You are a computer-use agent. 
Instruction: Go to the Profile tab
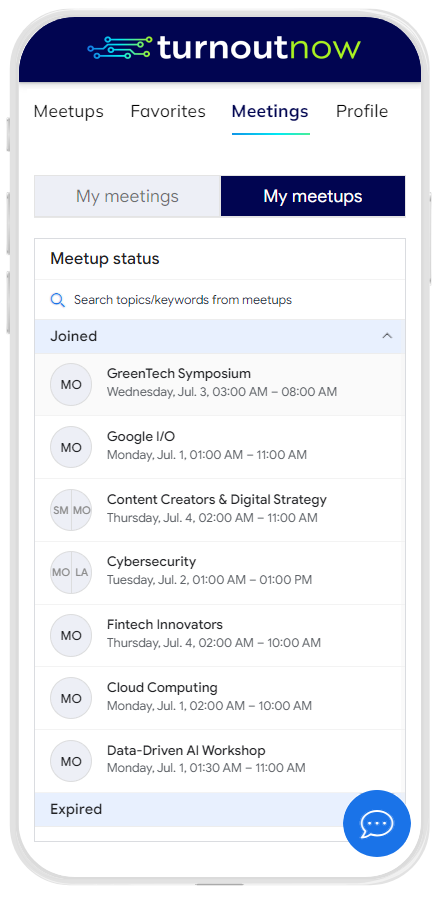(x=362, y=111)
